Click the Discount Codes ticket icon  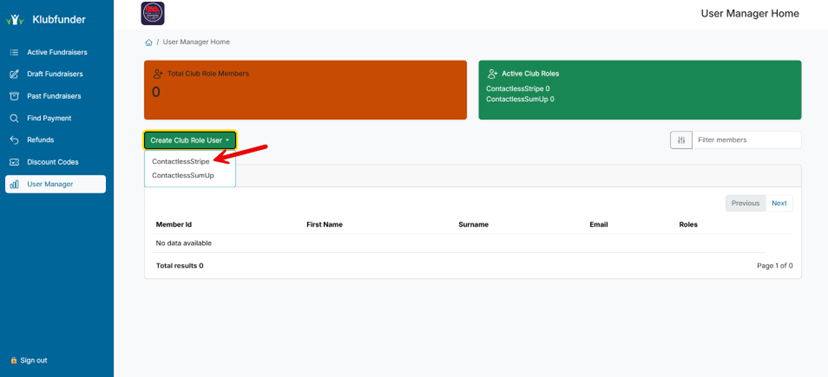(x=14, y=162)
